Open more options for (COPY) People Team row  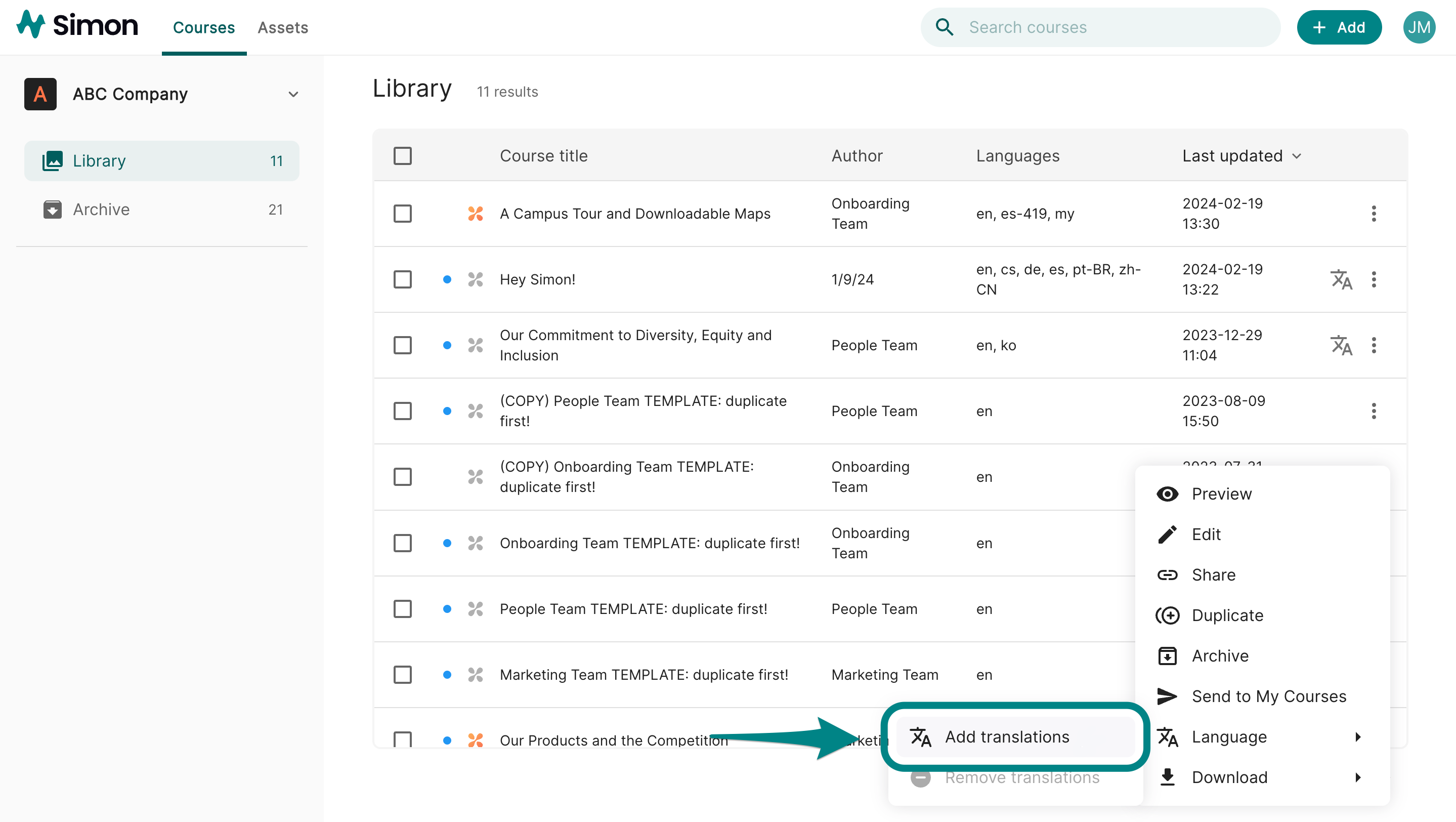click(1374, 411)
